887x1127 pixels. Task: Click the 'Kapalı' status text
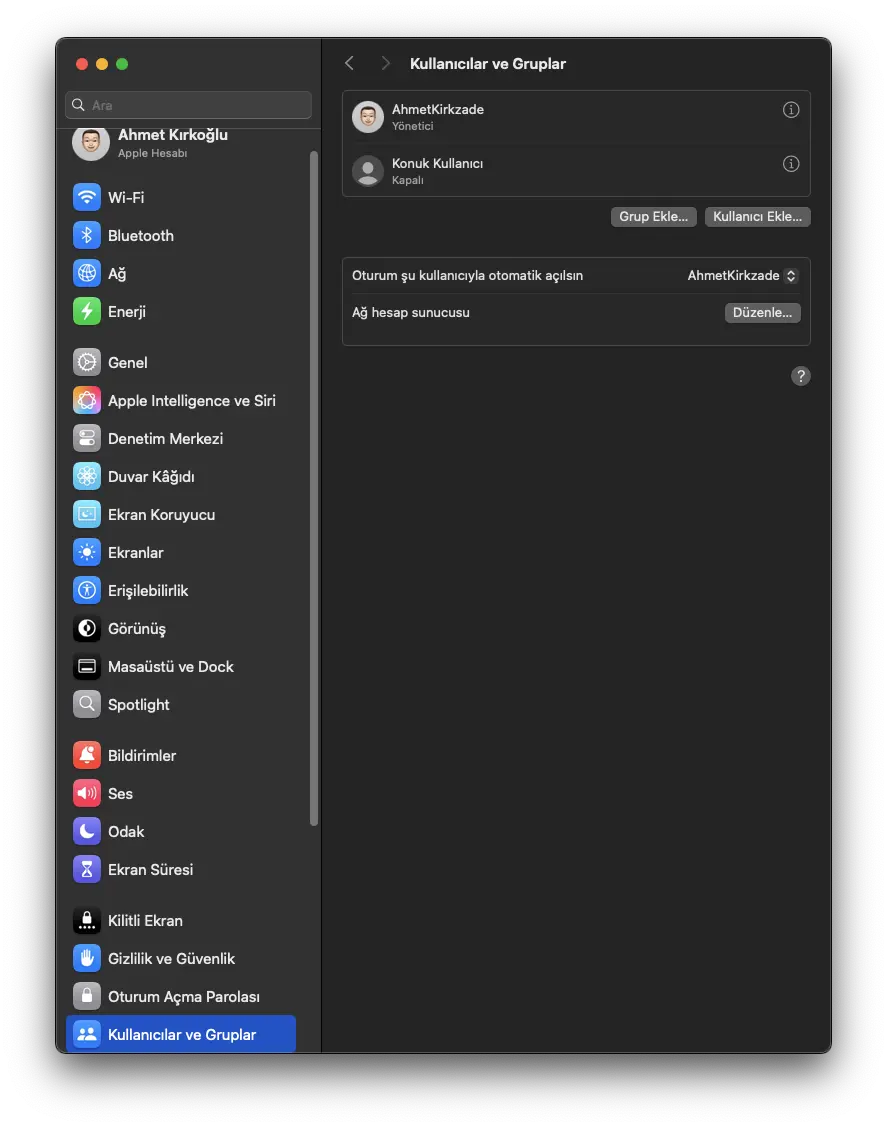tap(408, 180)
